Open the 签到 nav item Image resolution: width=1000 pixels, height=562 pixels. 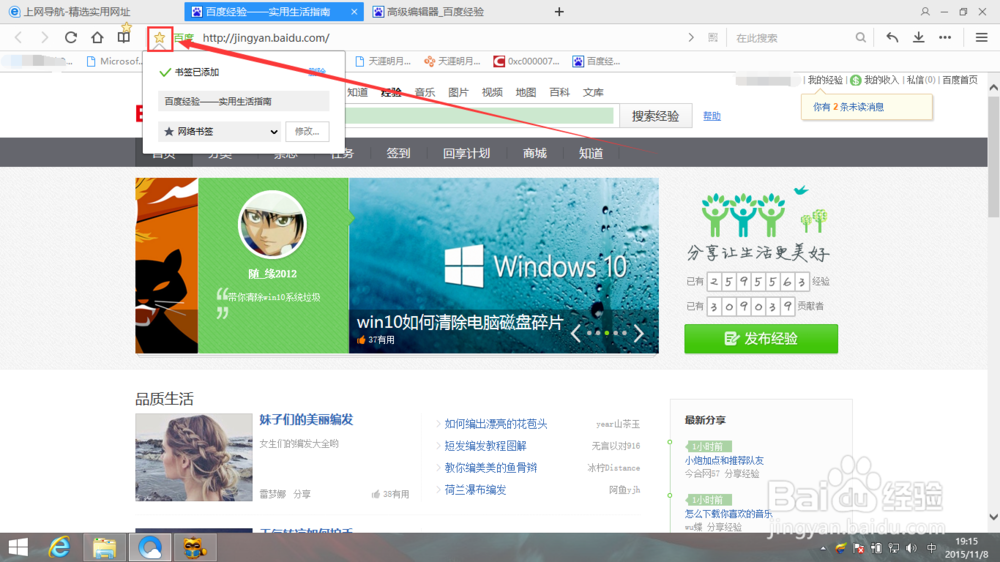point(398,153)
